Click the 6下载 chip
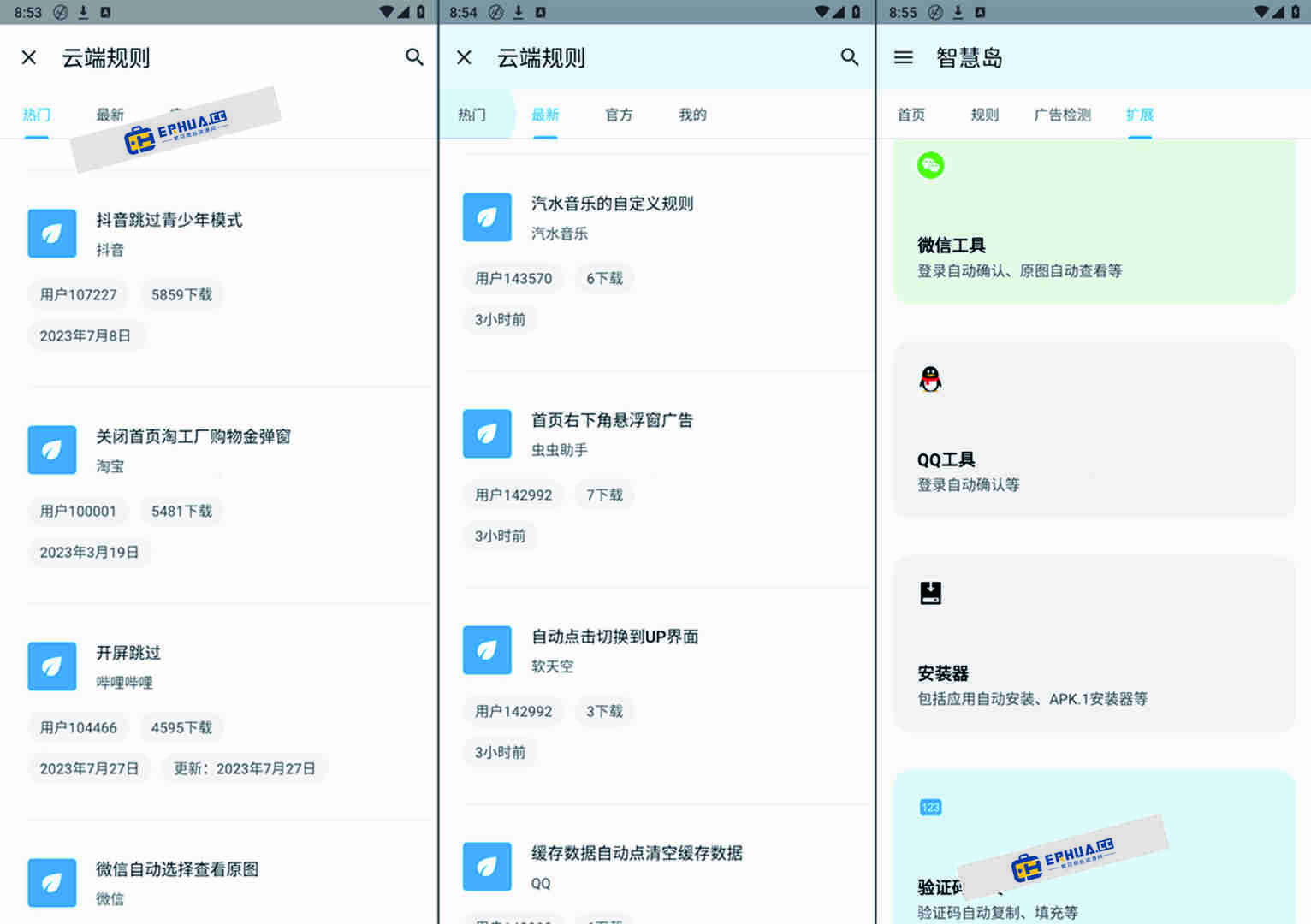Viewport: 1311px width, 924px height. point(604,278)
